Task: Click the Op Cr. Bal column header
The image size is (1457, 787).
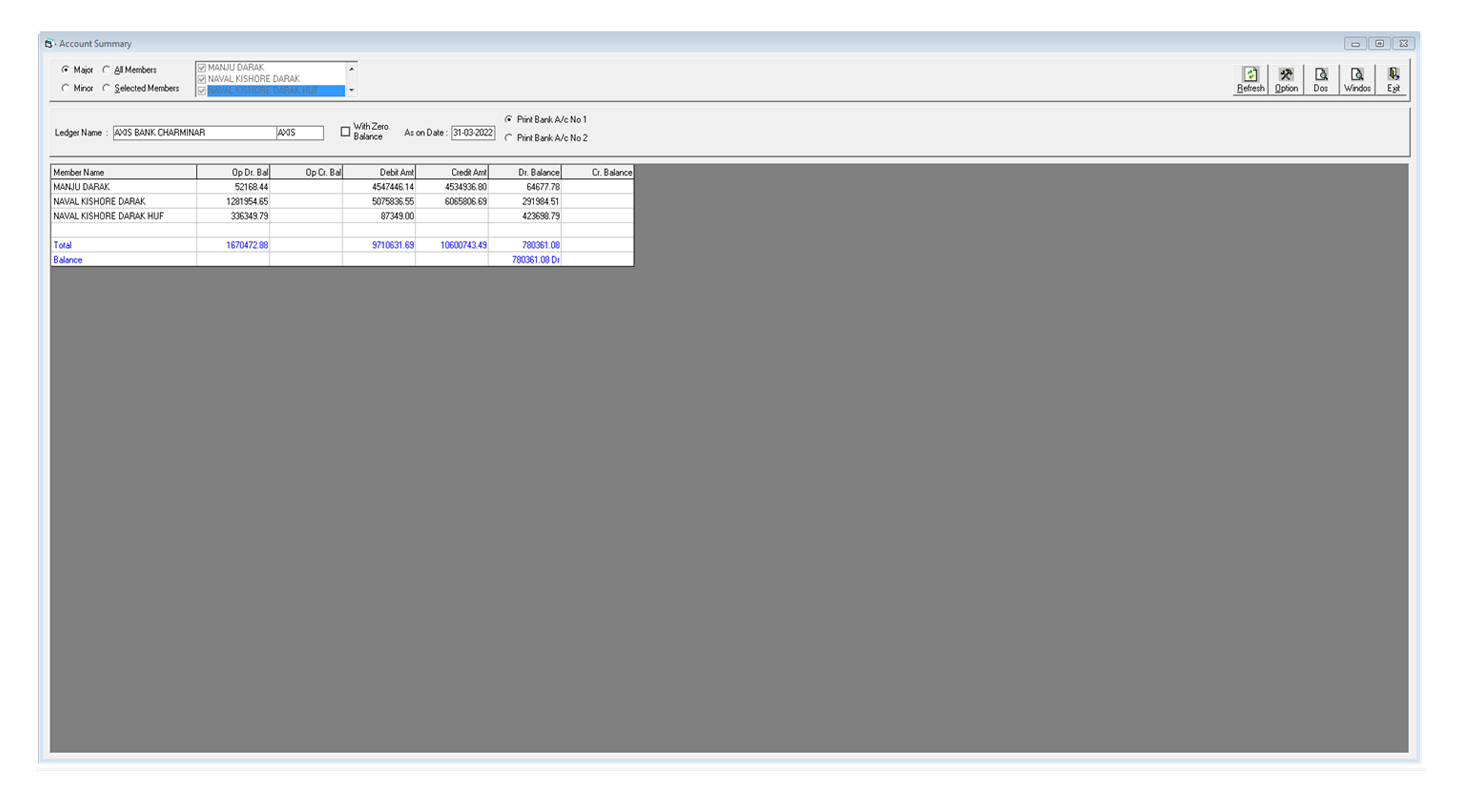Action: click(x=306, y=172)
